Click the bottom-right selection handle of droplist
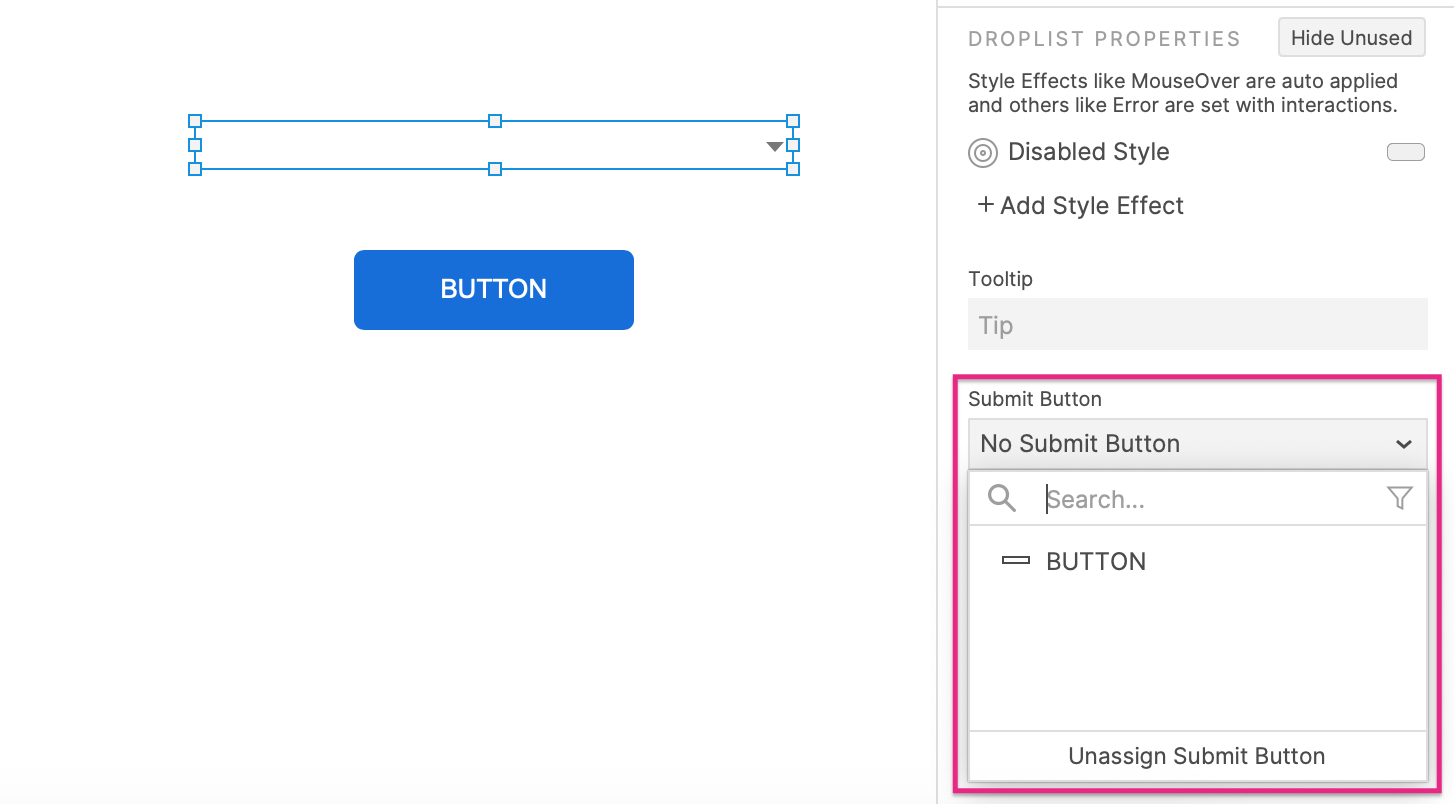 (x=793, y=169)
